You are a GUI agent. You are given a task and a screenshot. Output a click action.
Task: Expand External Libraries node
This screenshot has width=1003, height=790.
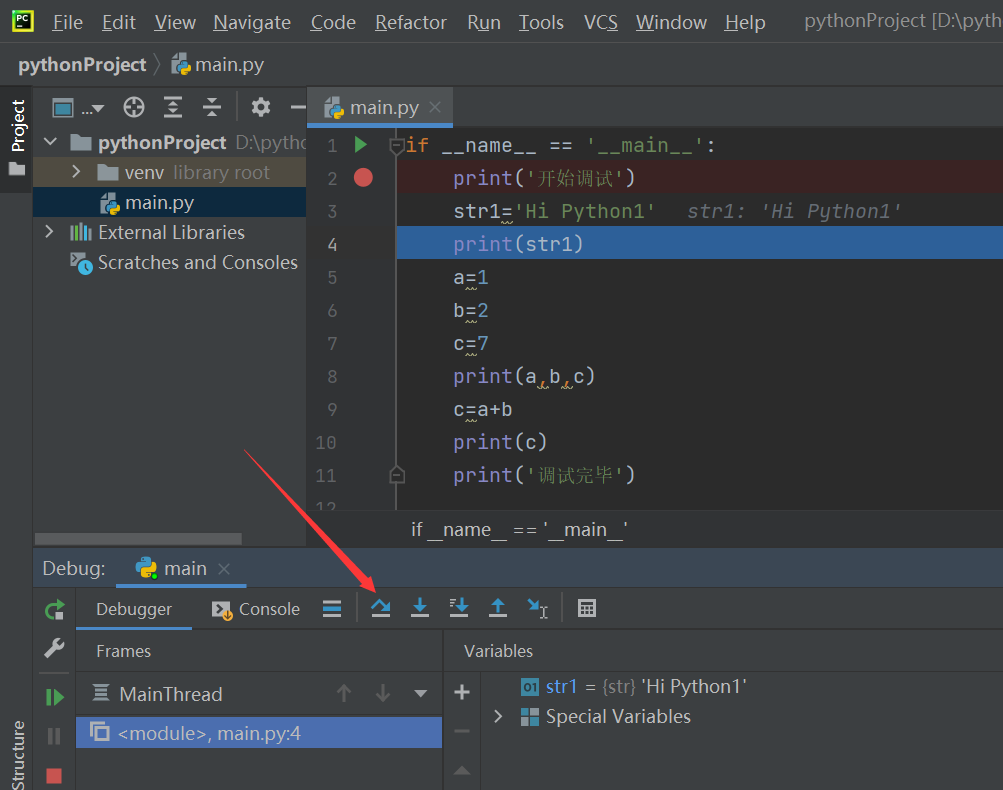pyautogui.click(x=49, y=231)
